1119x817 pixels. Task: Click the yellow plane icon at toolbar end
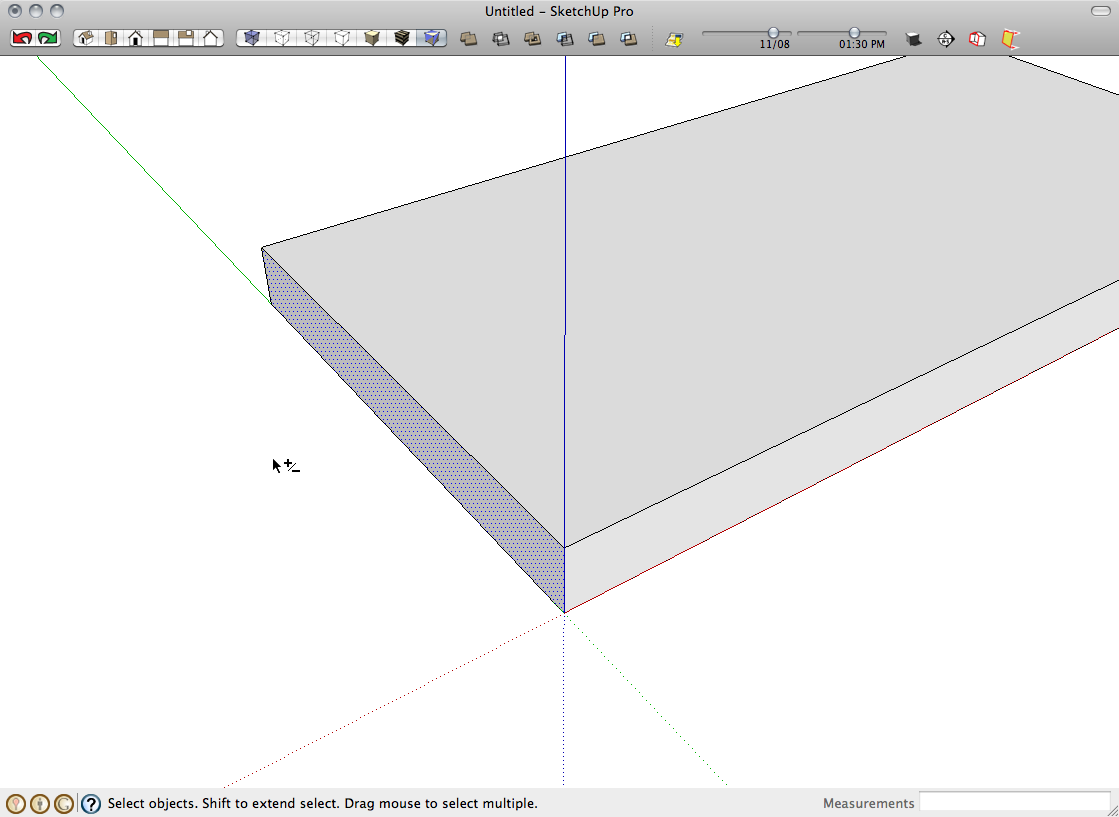click(x=1011, y=39)
